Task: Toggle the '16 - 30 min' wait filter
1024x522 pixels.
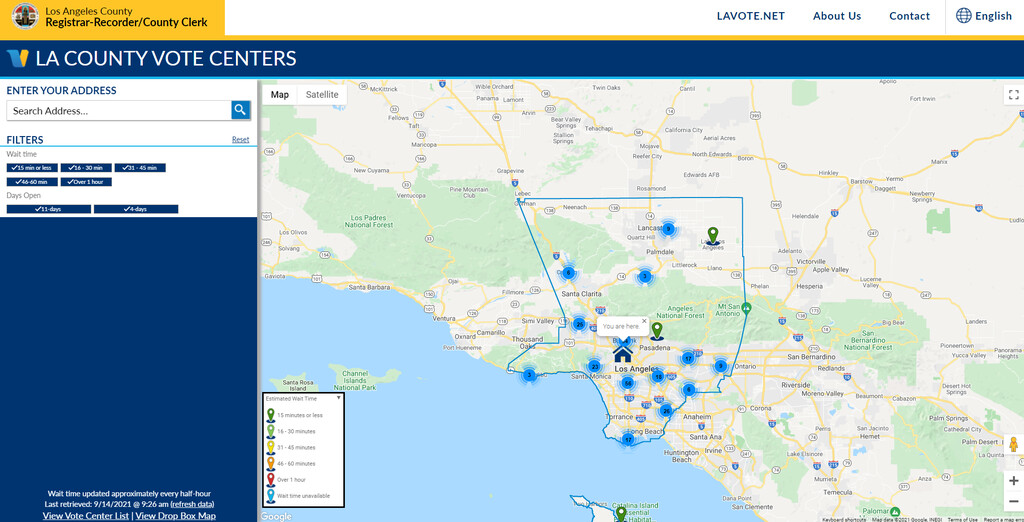Action: 86,168
